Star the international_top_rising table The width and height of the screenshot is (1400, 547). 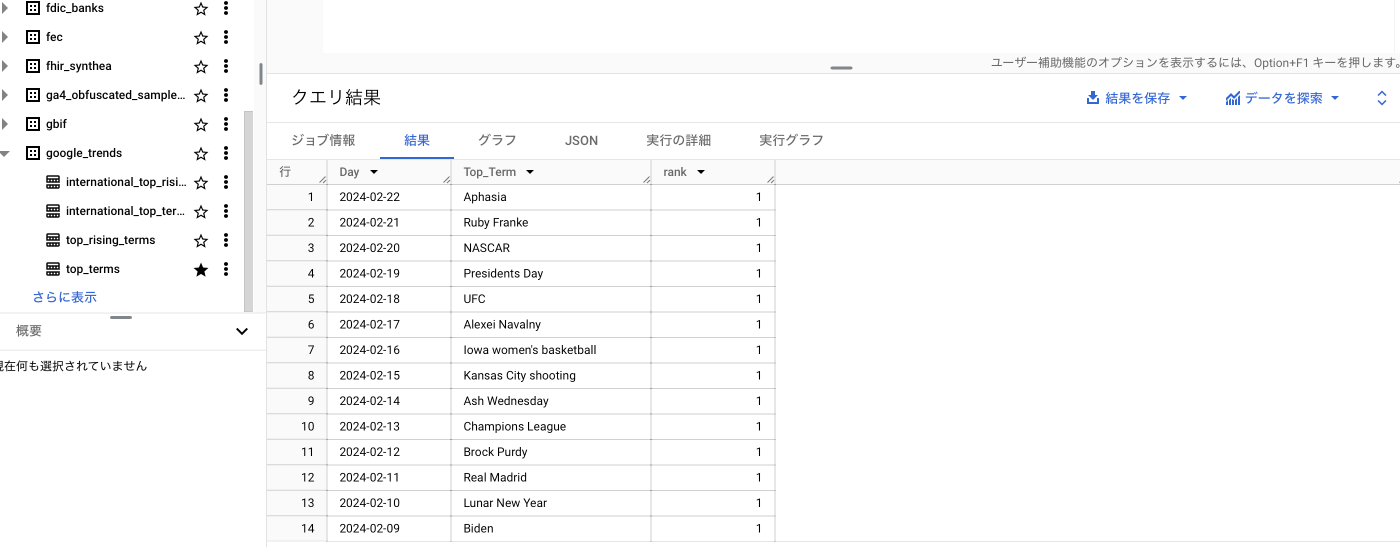click(201, 182)
